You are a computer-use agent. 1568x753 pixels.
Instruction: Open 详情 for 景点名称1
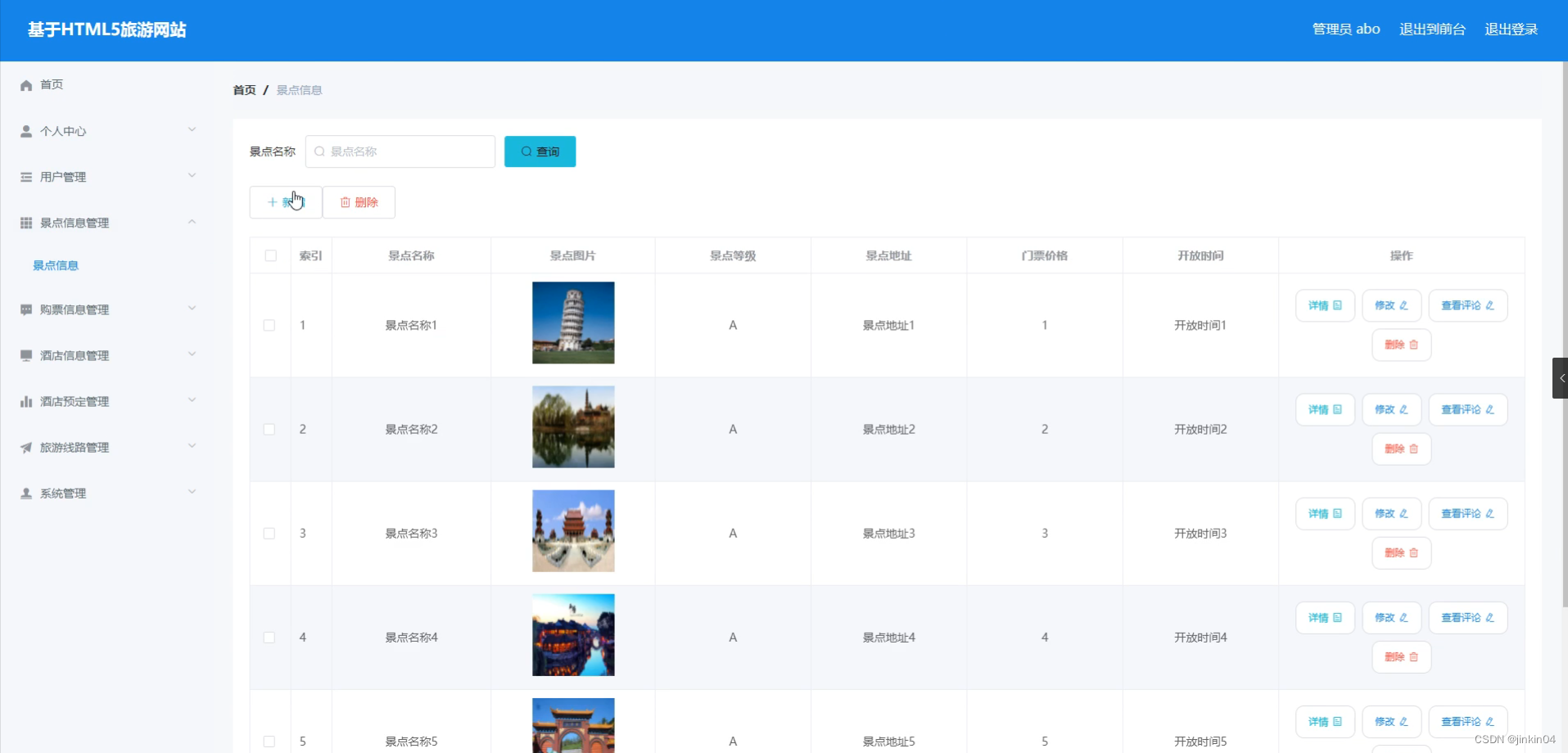[x=1325, y=305]
